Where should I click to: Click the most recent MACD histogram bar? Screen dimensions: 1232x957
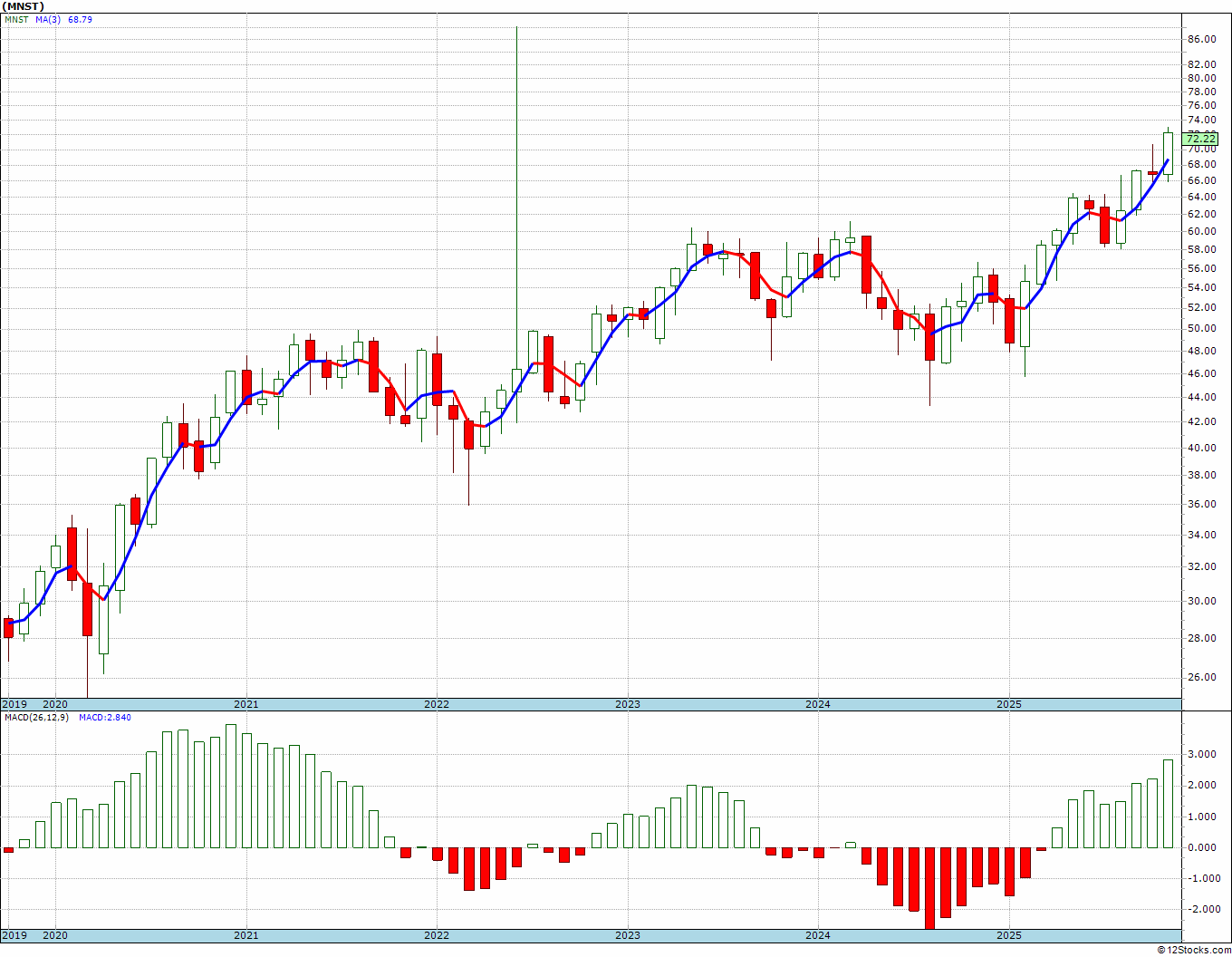pos(1169,804)
